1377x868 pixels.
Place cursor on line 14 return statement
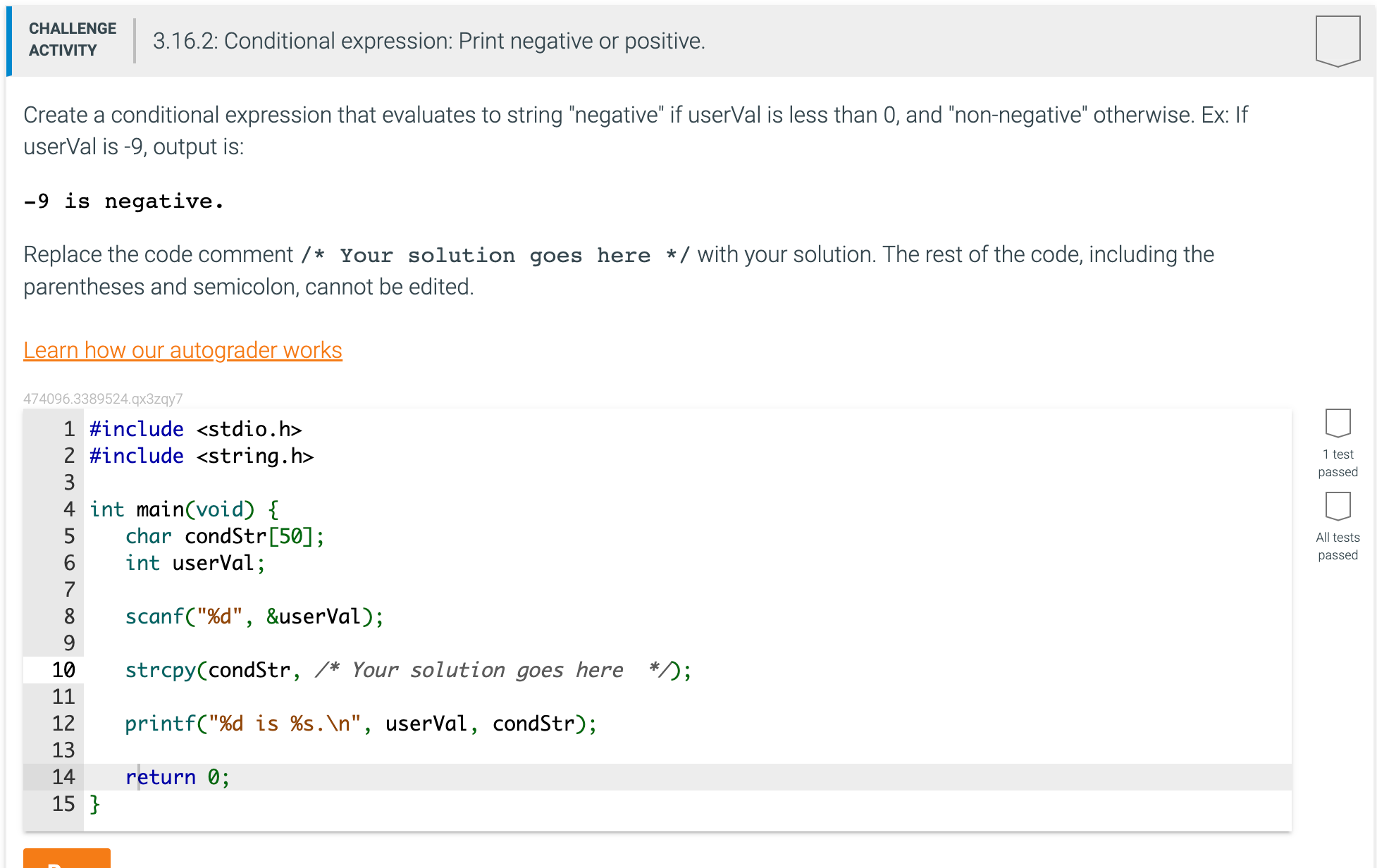click(x=178, y=777)
